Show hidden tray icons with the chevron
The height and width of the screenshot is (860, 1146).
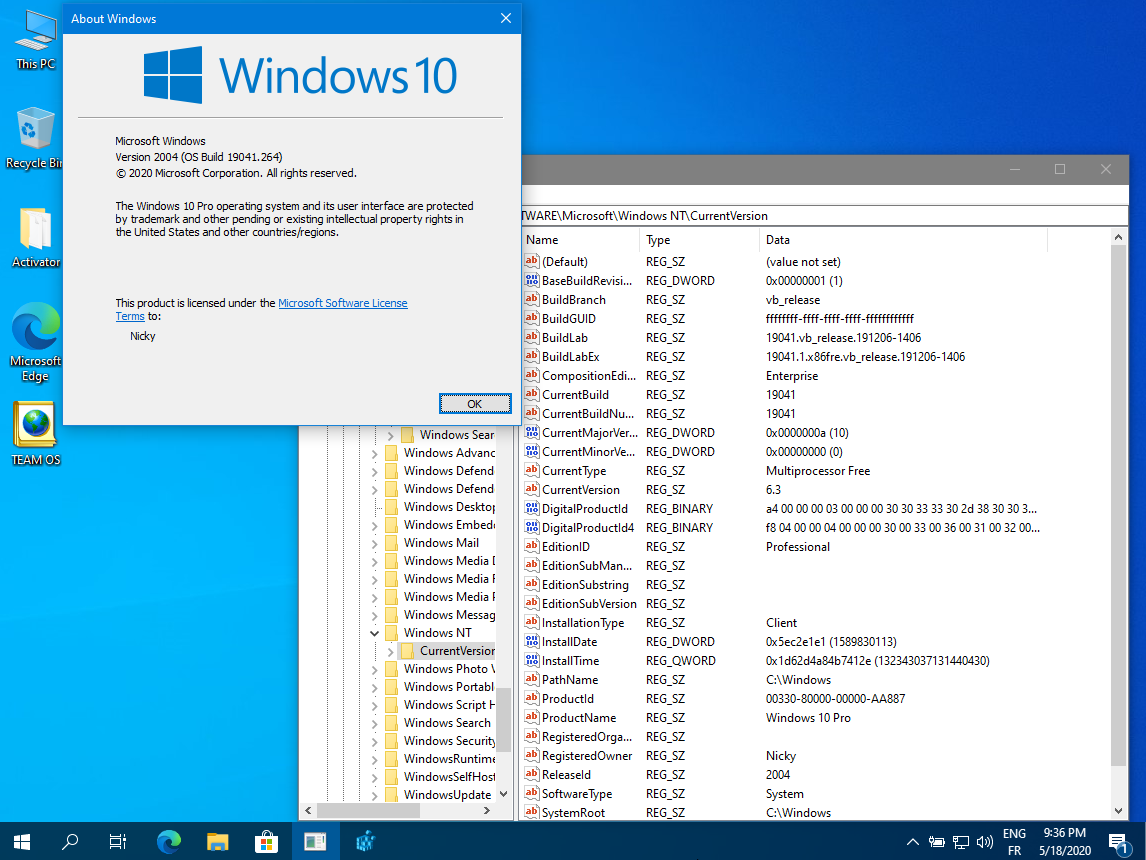click(x=912, y=842)
